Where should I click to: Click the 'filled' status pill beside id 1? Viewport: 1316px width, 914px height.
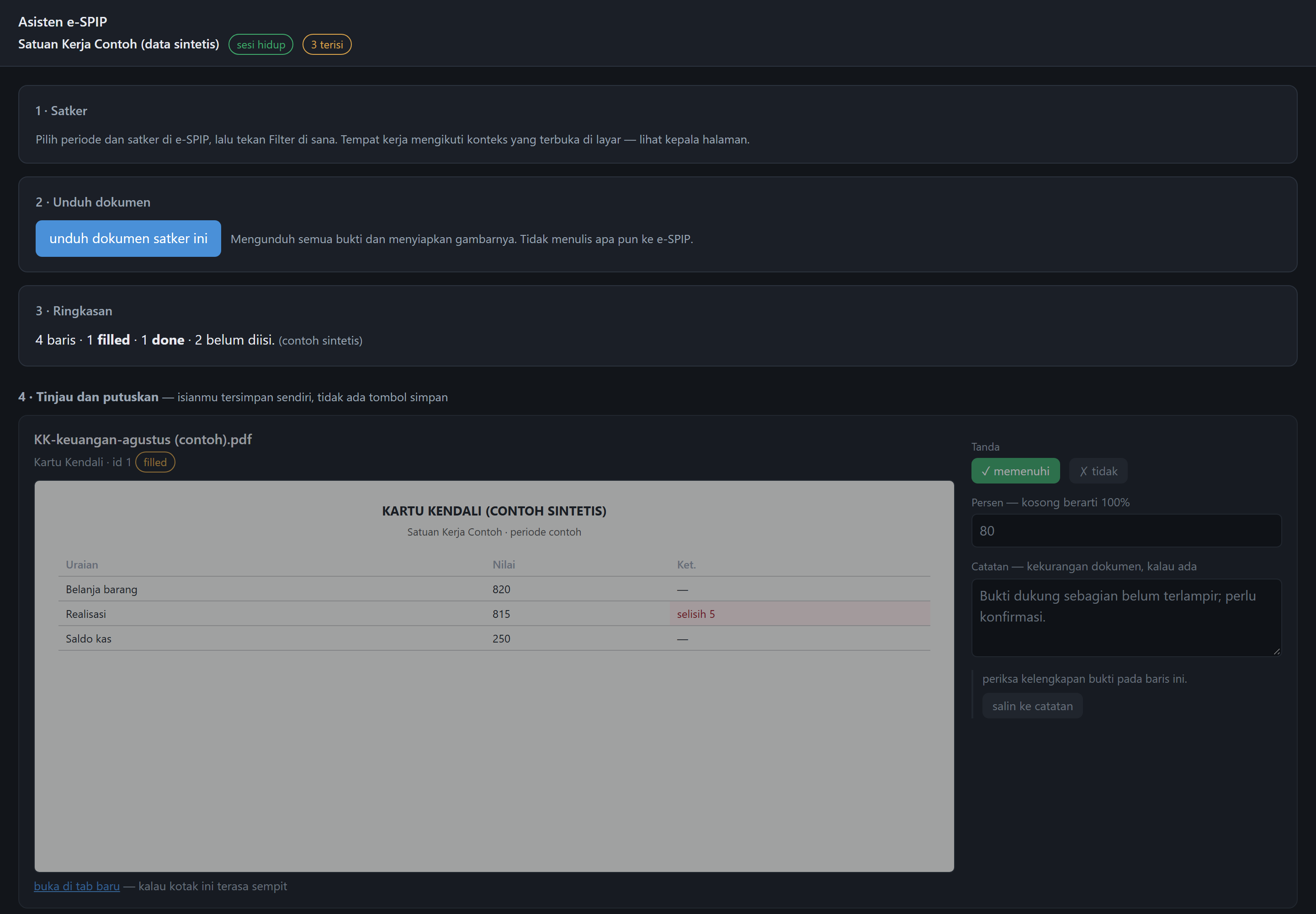click(x=154, y=462)
